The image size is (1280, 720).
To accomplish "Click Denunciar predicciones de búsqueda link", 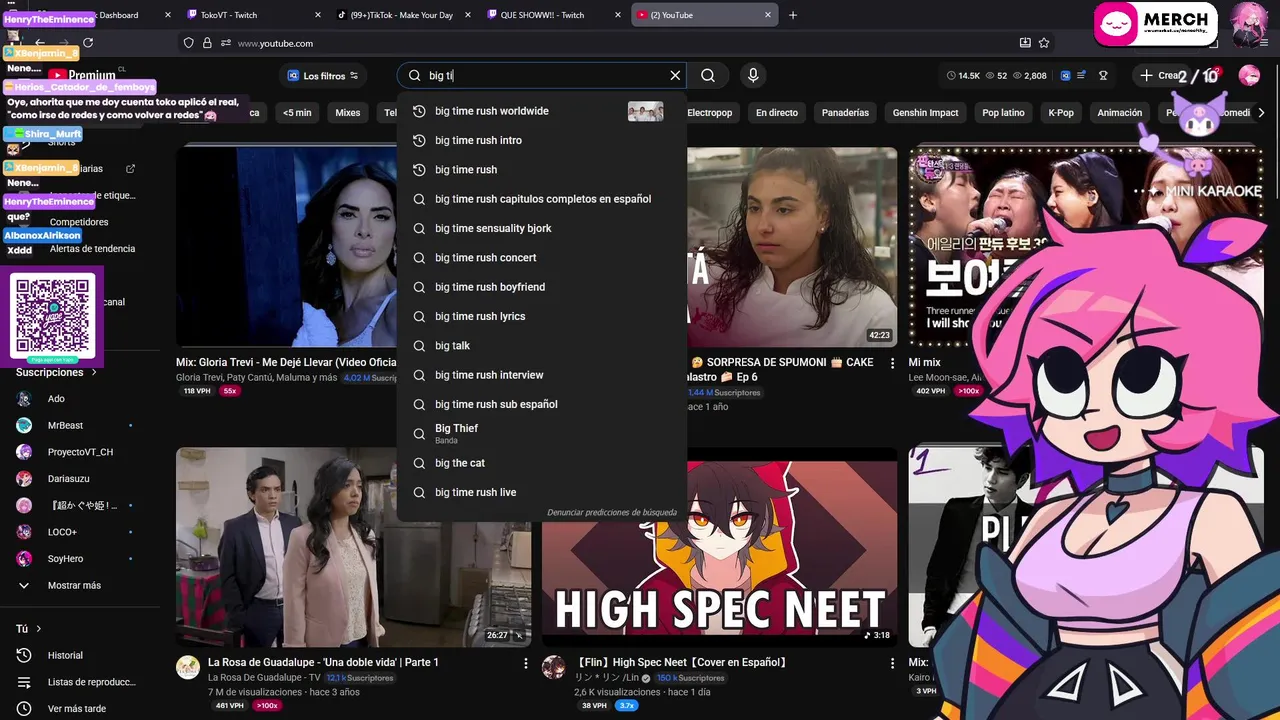I will [x=611, y=512].
